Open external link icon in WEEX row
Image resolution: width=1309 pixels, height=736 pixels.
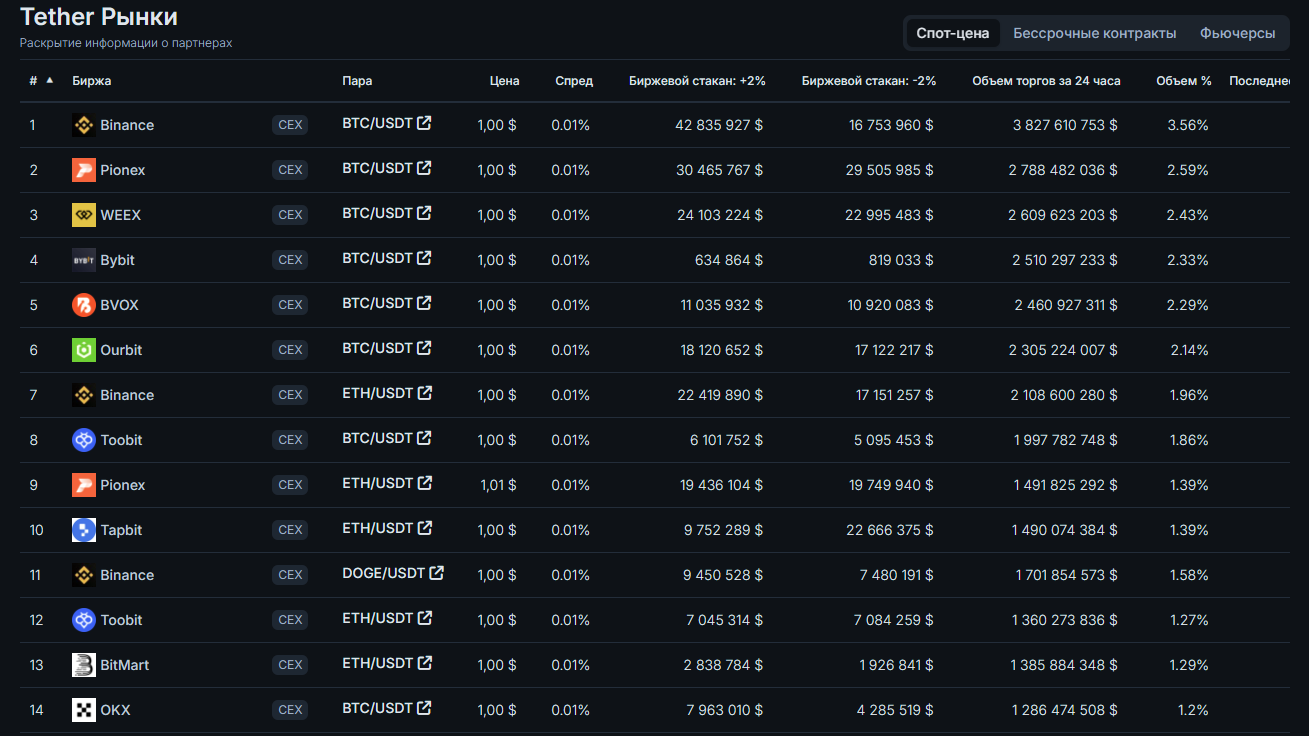[x=425, y=213]
